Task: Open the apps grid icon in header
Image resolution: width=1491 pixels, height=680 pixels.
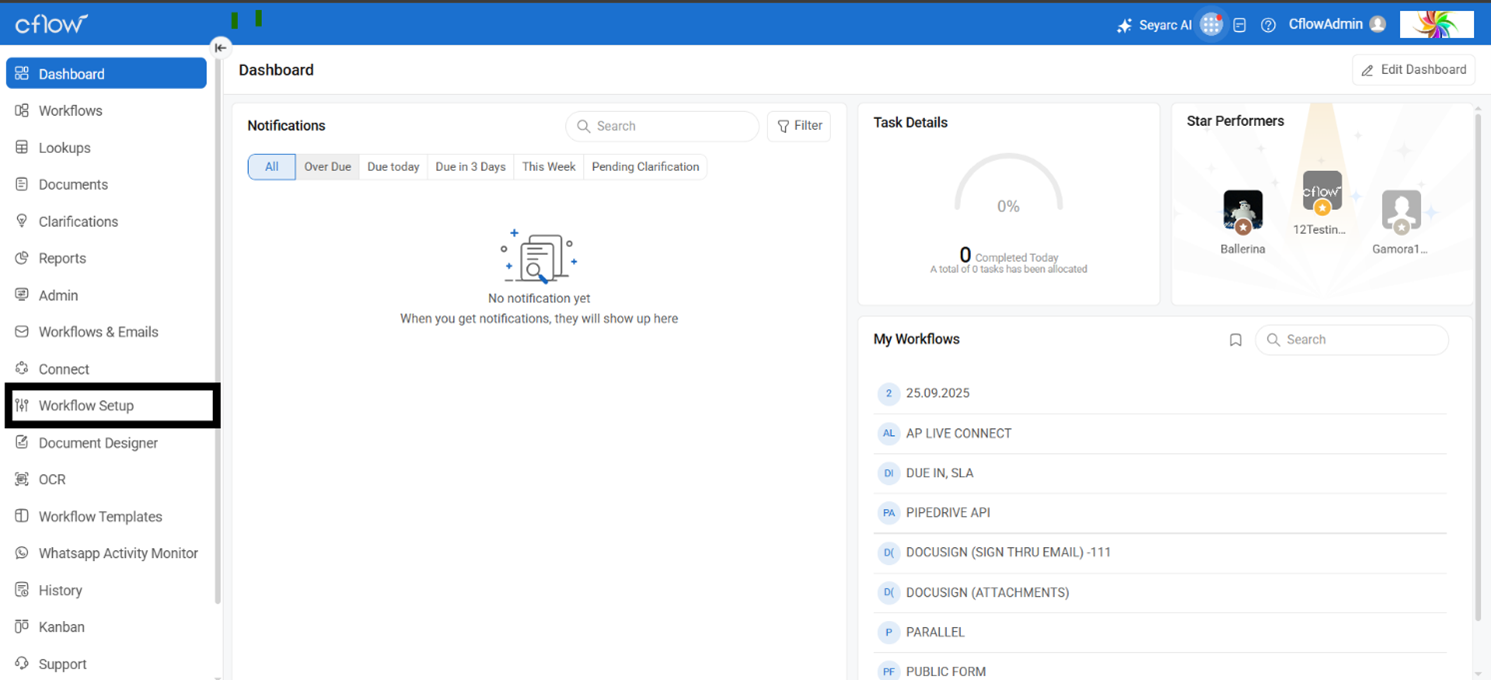Action: tap(1211, 25)
